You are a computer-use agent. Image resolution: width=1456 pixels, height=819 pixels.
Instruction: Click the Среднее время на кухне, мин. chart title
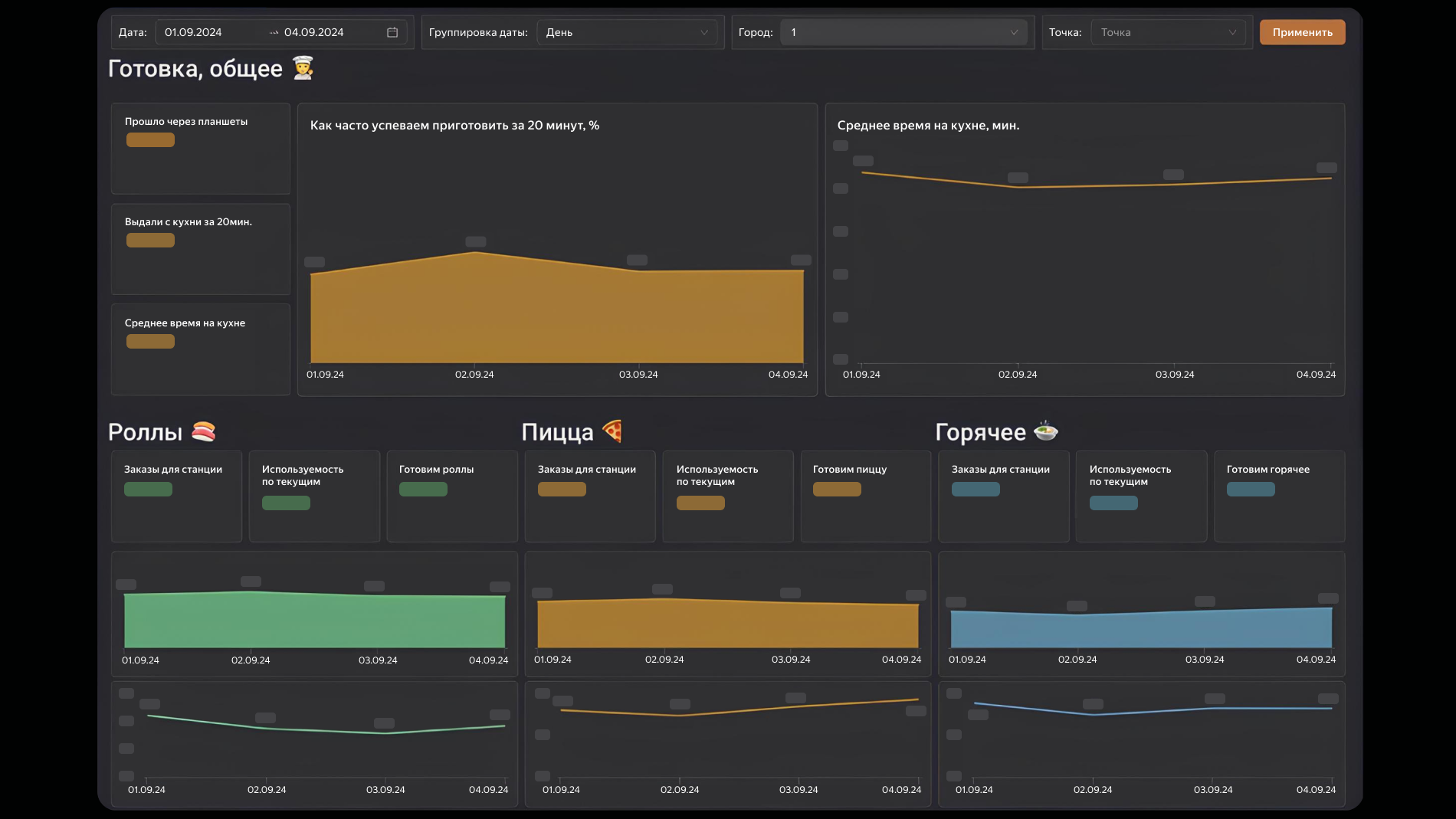(x=928, y=126)
